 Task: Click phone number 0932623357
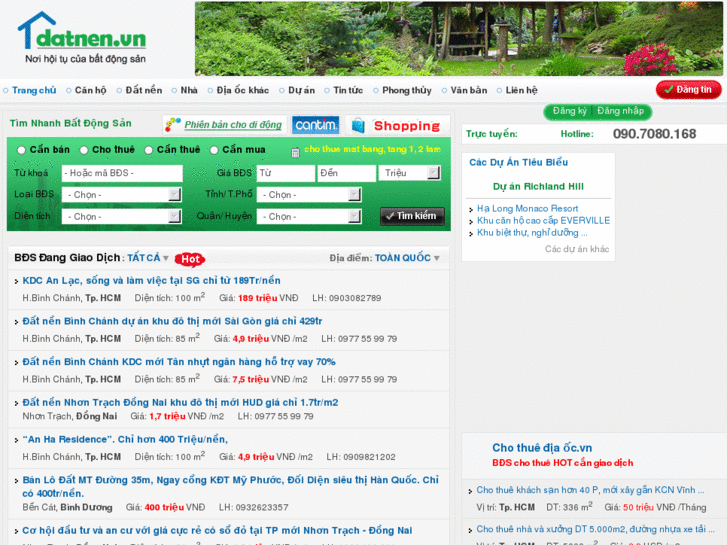(261, 507)
